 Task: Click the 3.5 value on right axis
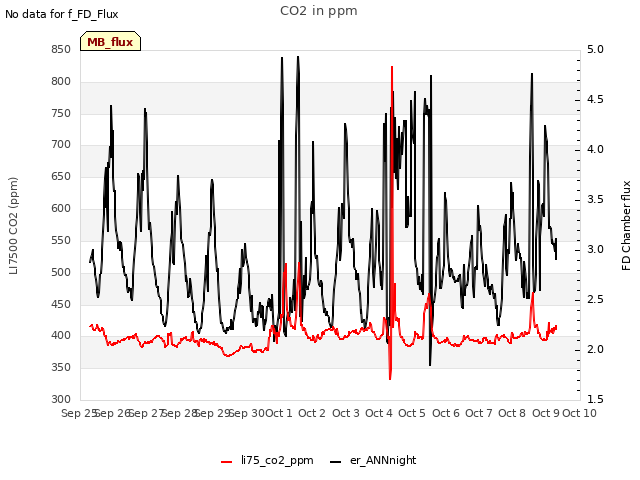(x=595, y=200)
